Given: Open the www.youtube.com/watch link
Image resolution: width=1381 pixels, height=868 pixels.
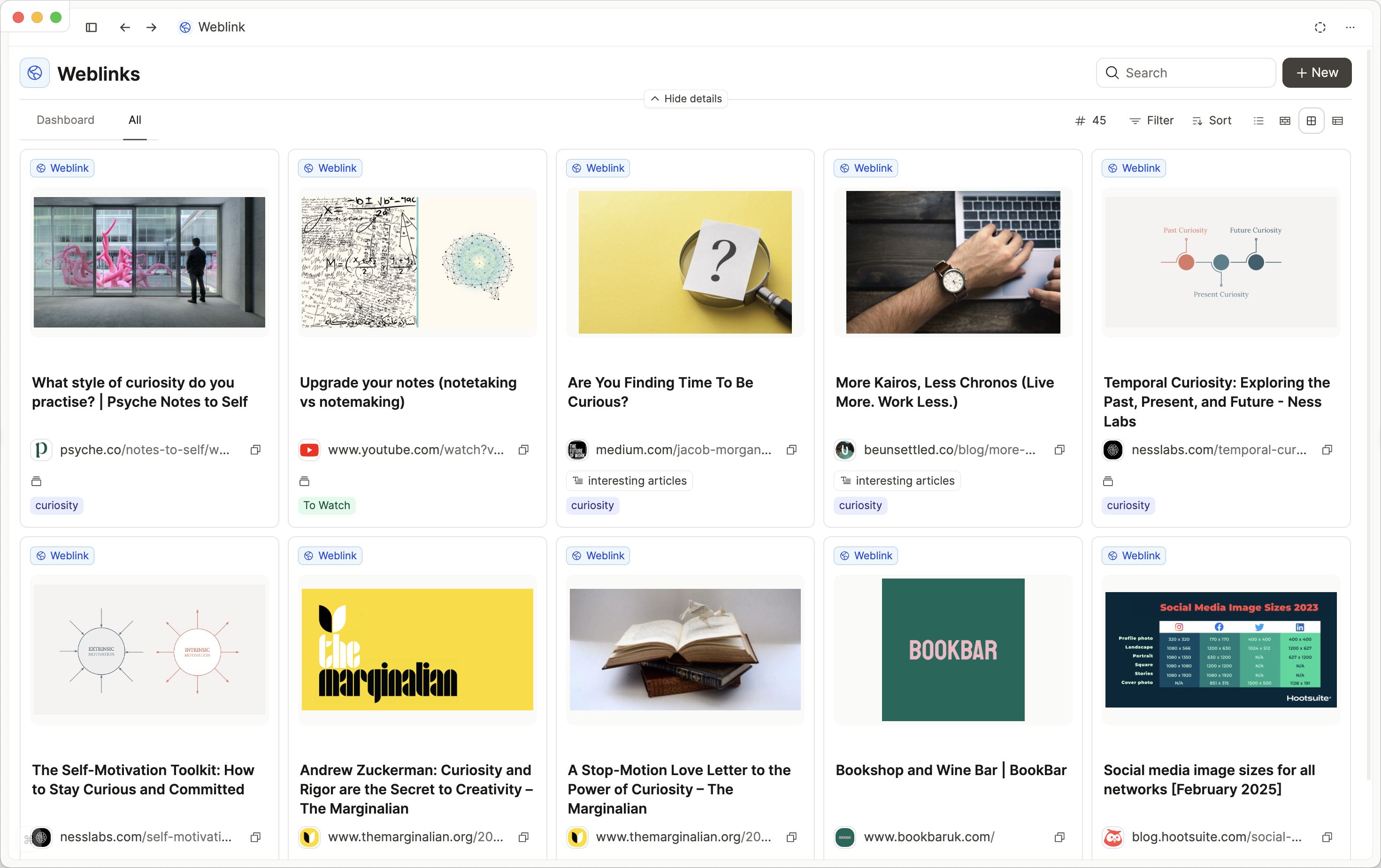Looking at the screenshot, I should point(416,449).
